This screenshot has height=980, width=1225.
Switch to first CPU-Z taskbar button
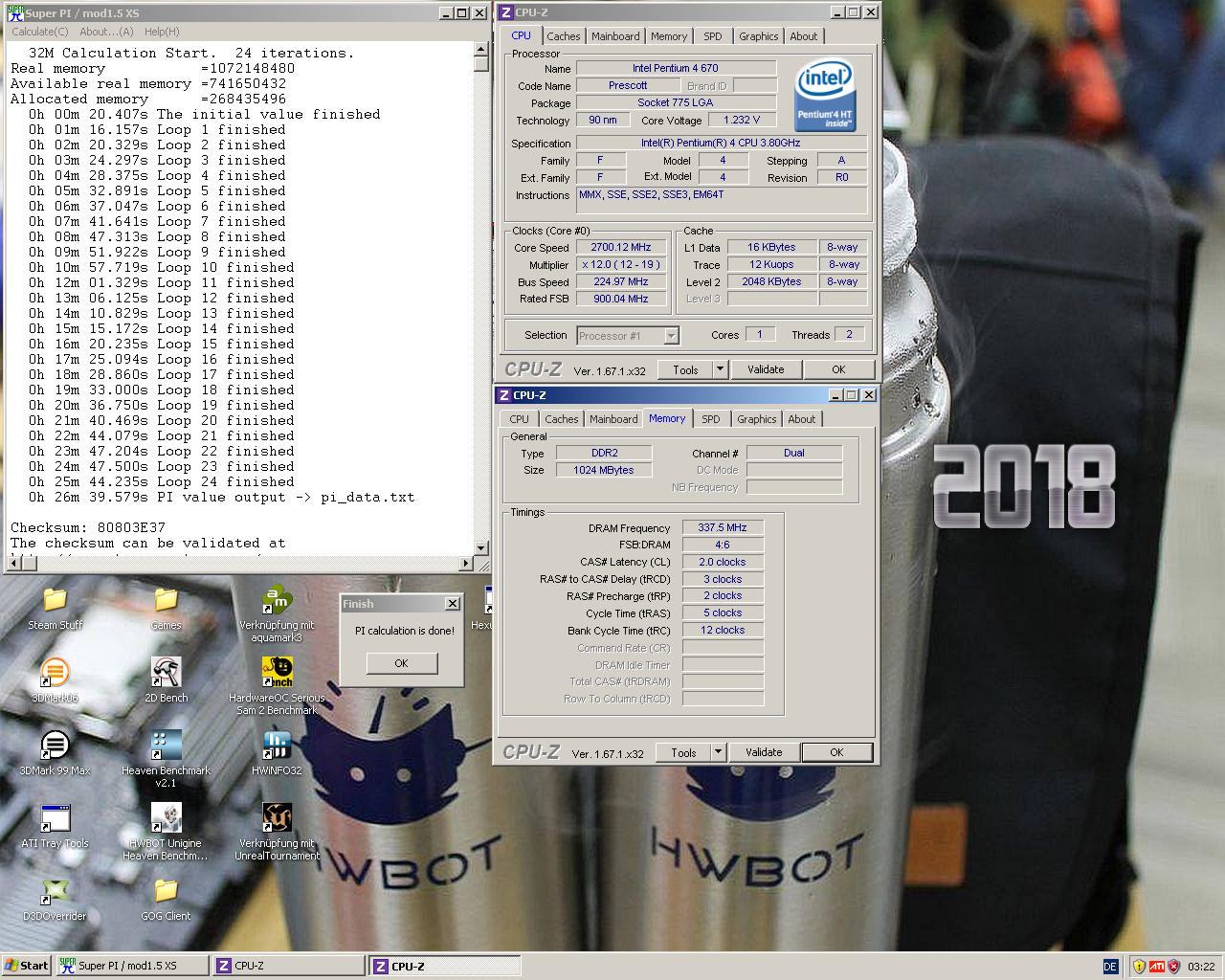click(x=288, y=966)
